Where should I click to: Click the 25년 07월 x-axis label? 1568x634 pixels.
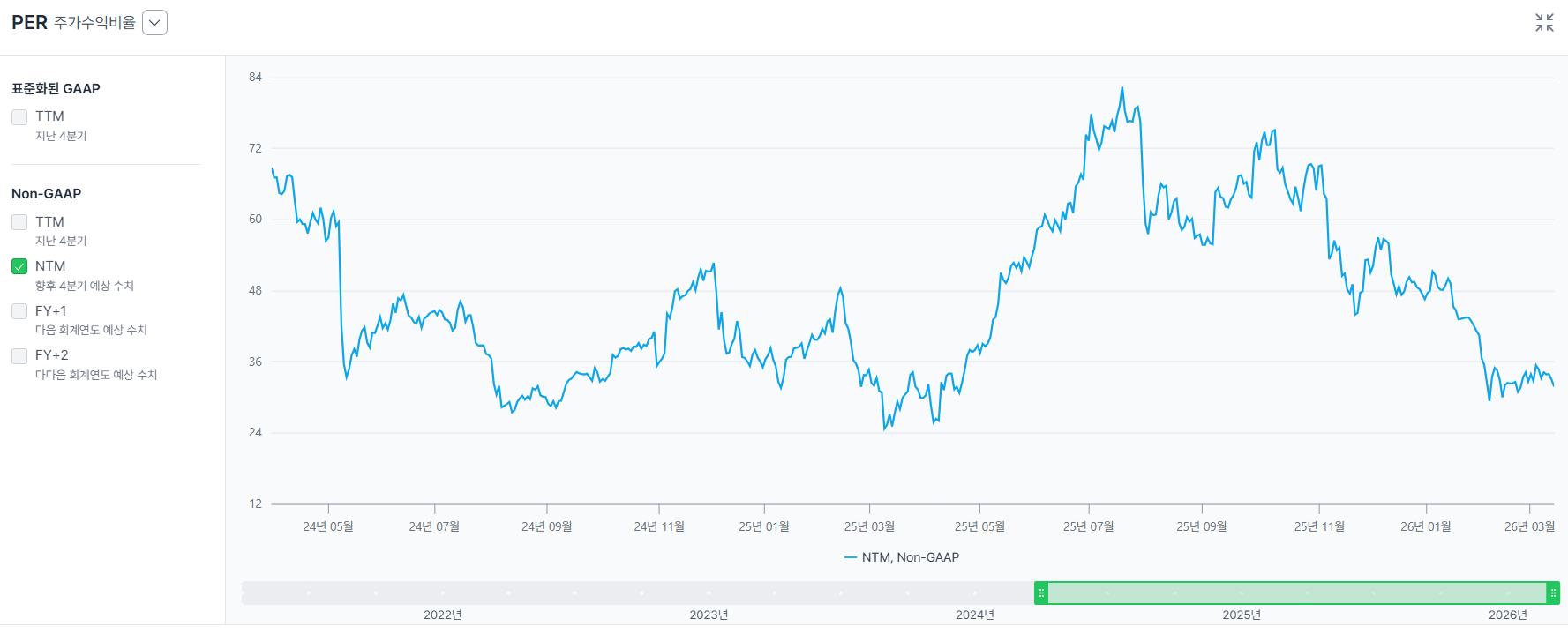click(1088, 526)
